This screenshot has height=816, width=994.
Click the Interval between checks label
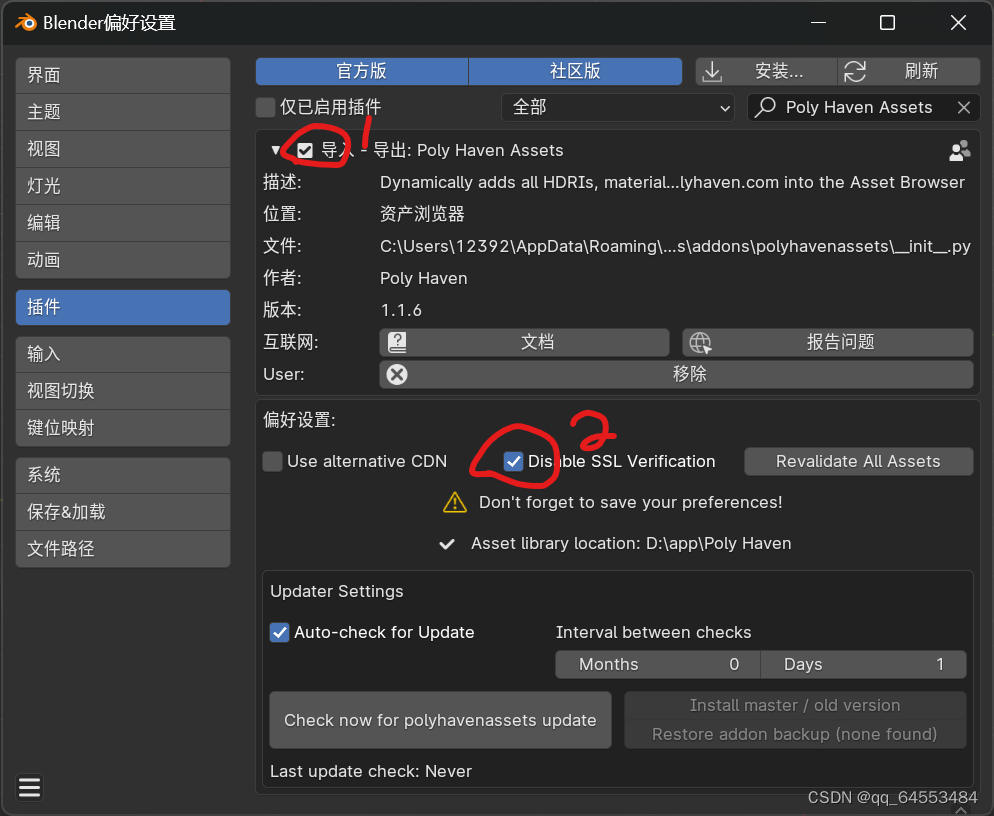(654, 632)
